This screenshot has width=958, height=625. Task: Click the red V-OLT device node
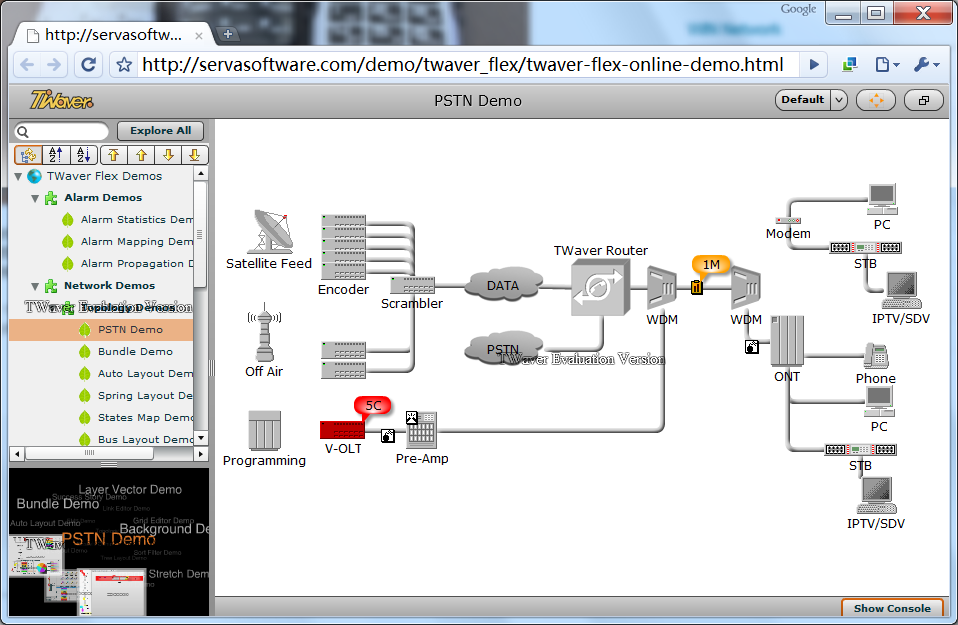click(342, 429)
